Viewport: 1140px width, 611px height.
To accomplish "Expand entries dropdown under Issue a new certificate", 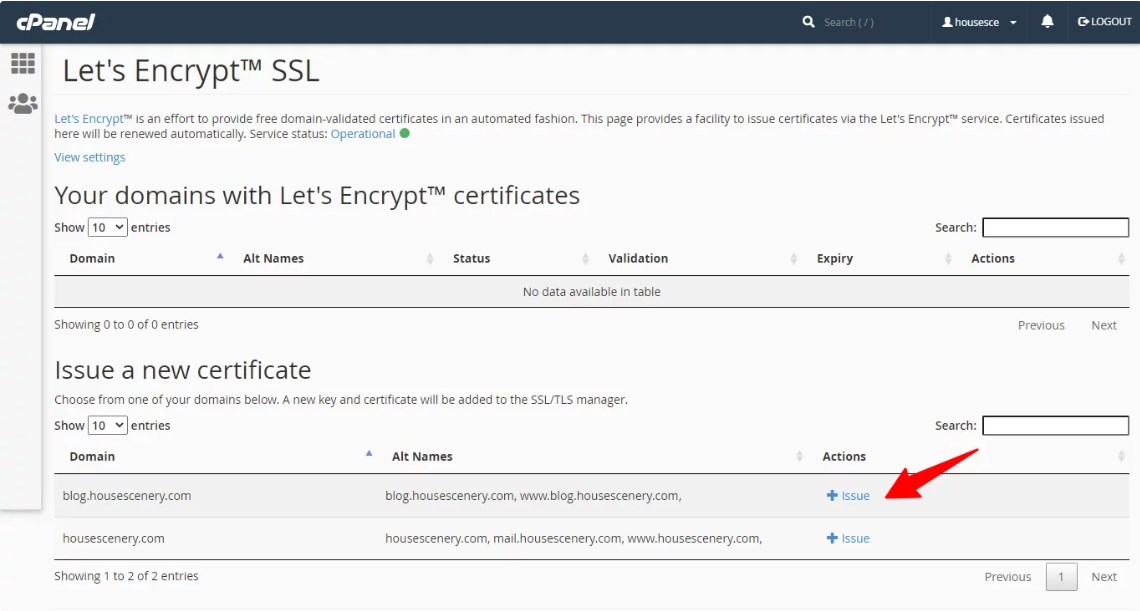I will pos(108,425).
